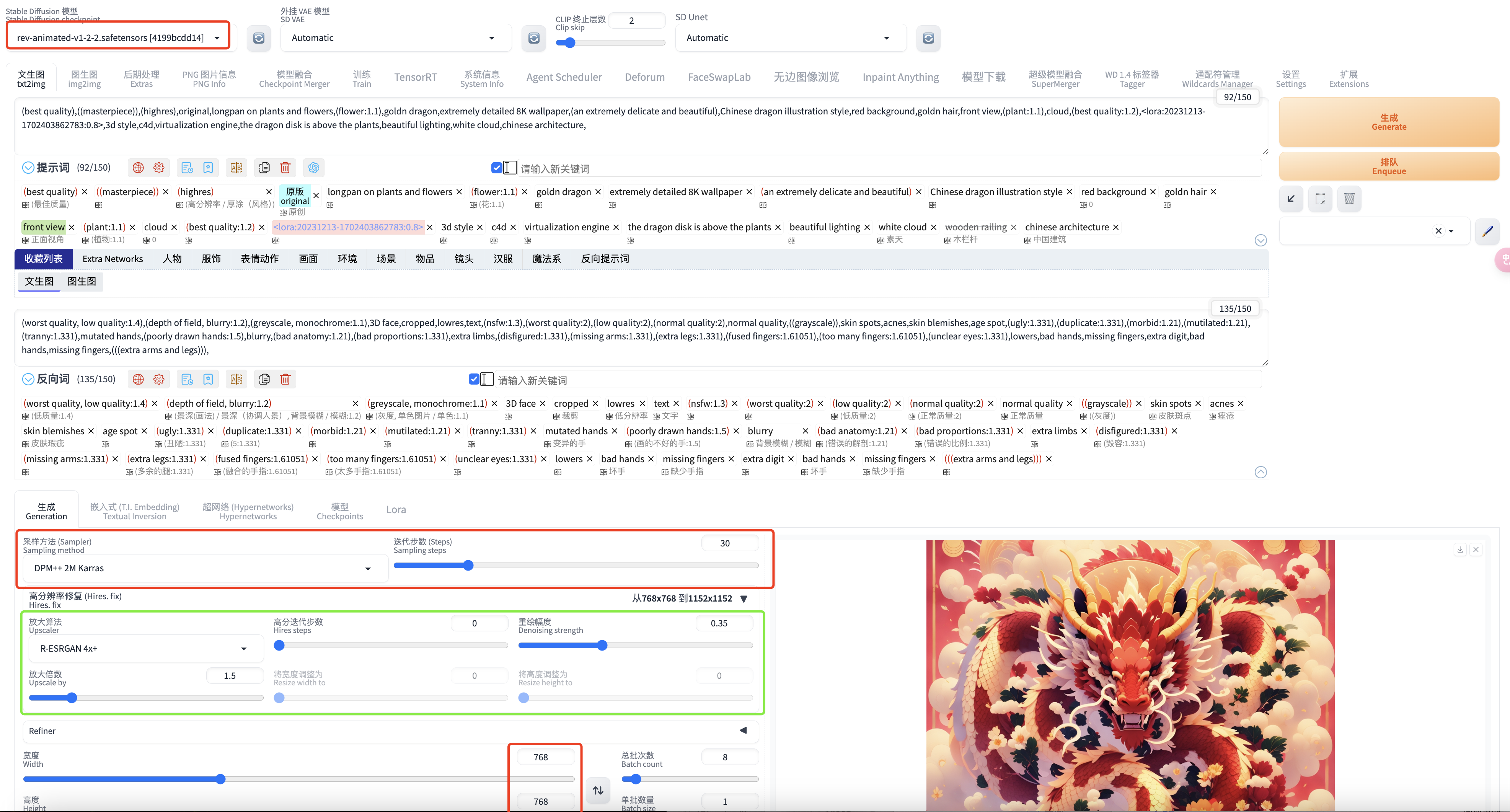The height and width of the screenshot is (812, 1510).
Task: Download the generated dragon image
Action: tap(1460, 549)
